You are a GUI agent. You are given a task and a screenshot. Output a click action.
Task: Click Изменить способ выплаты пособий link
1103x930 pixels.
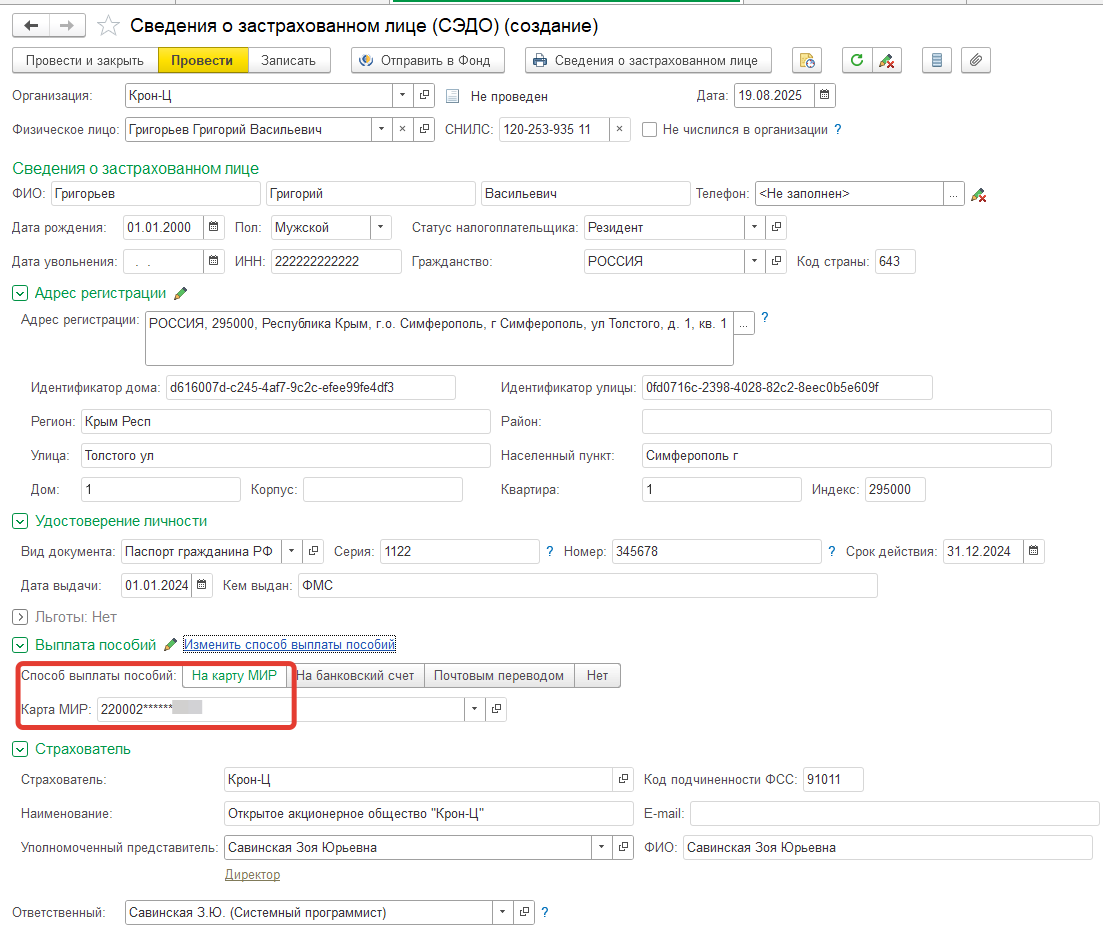coord(290,645)
